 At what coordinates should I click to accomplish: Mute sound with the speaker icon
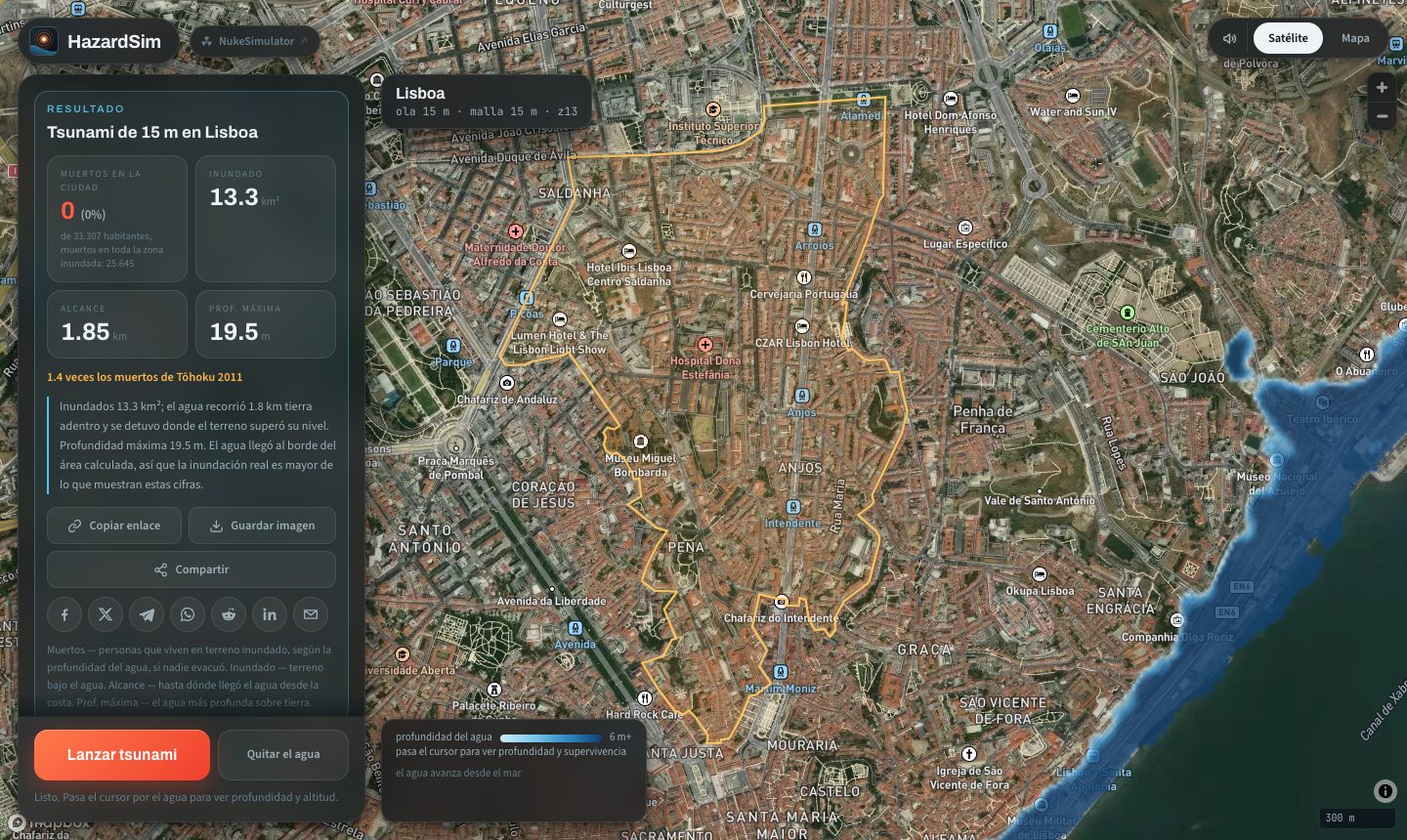click(x=1230, y=38)
